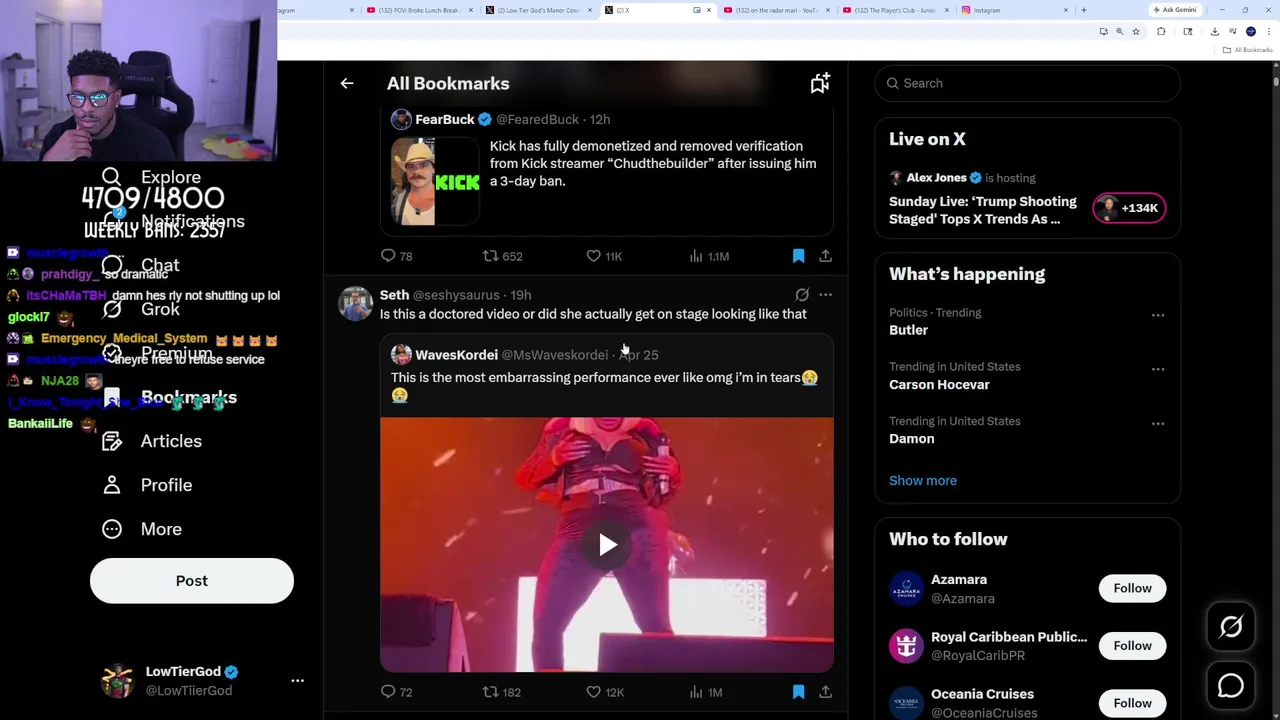Open the Kick streamer image in FearBuck post
The image size is (1280, 720).
(x=435, y=181)
